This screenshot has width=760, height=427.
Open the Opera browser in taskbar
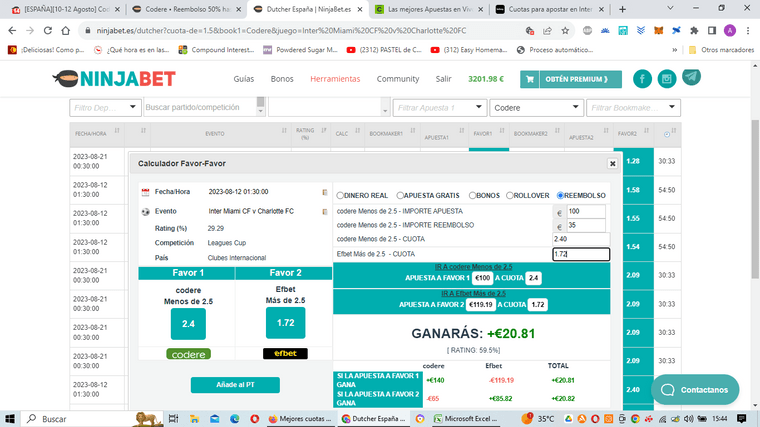coord(254,419)
